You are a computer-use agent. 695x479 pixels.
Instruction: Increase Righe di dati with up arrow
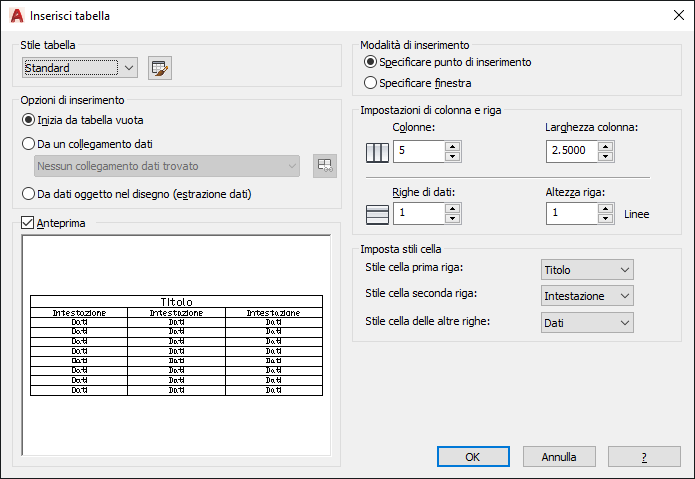pyautogui.click(x=452, y=209)
